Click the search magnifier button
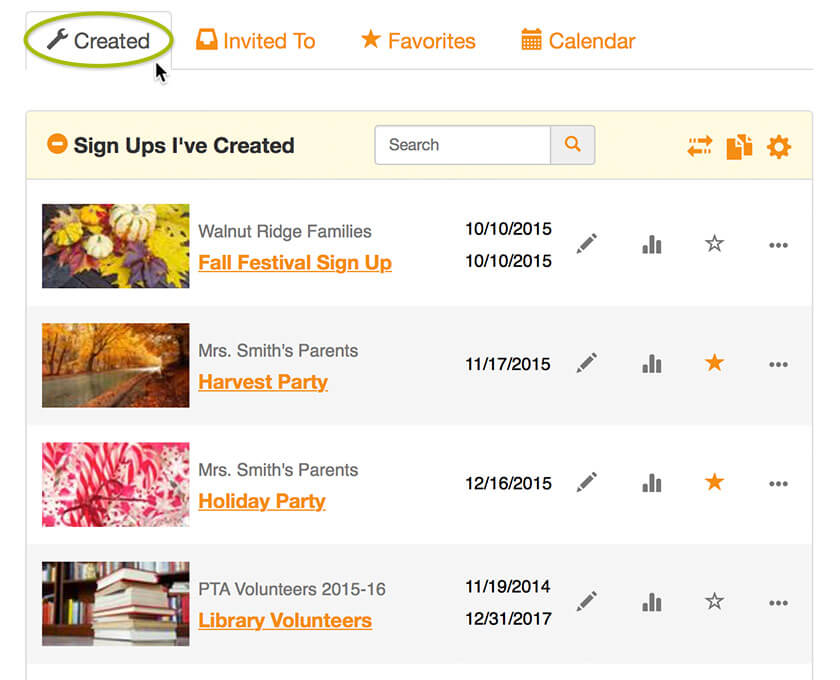 point(572,145)
